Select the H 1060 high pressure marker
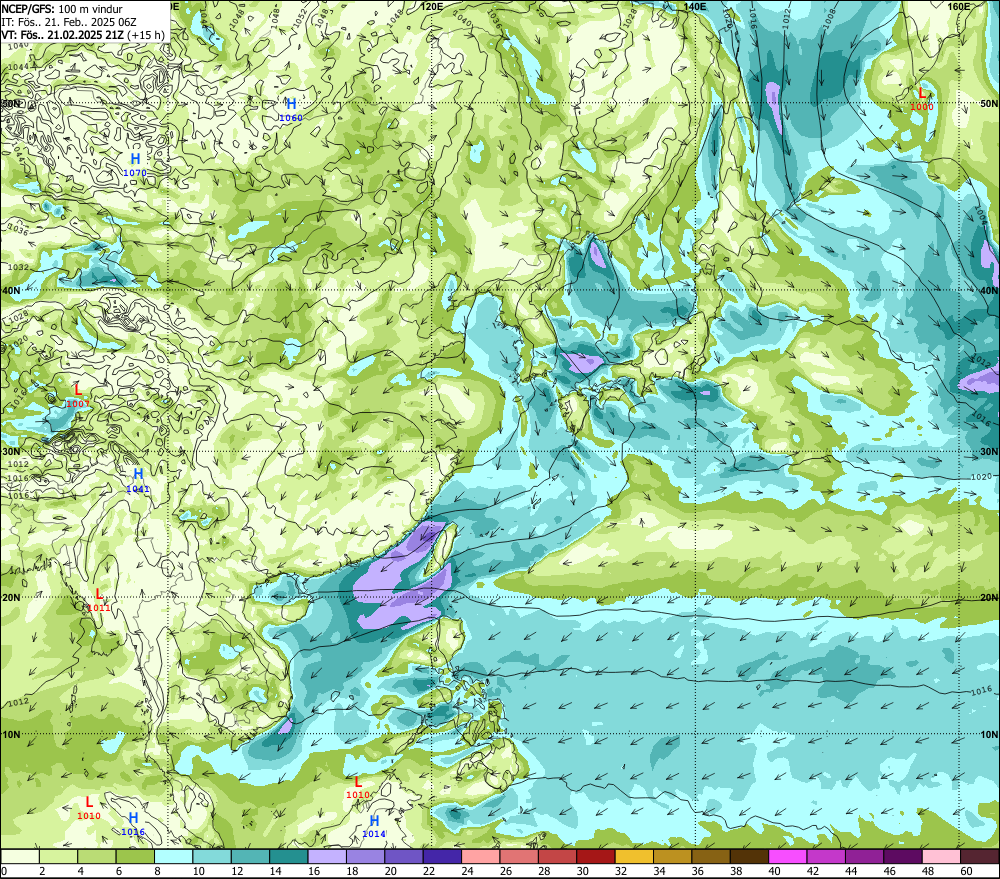1000x879 pixels. pos(291,109)
